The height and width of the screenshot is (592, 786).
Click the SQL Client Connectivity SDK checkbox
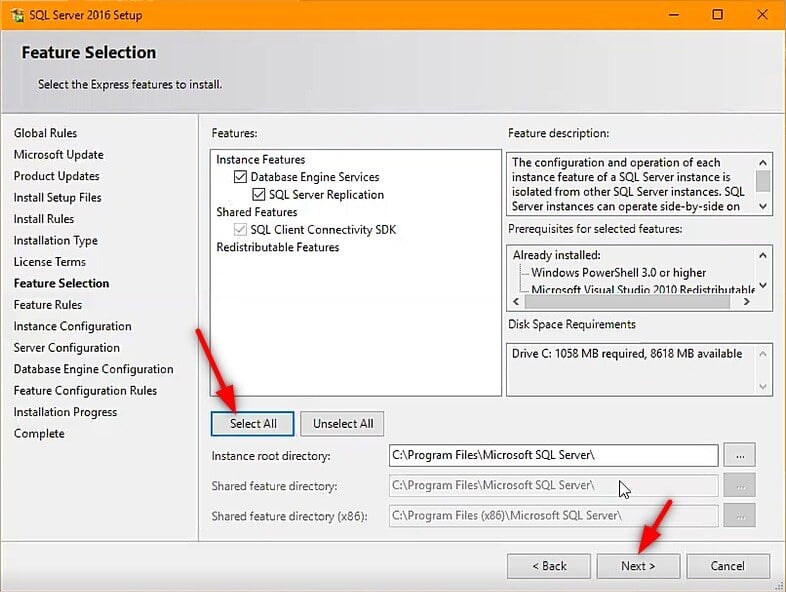click(x=241, y=230)
